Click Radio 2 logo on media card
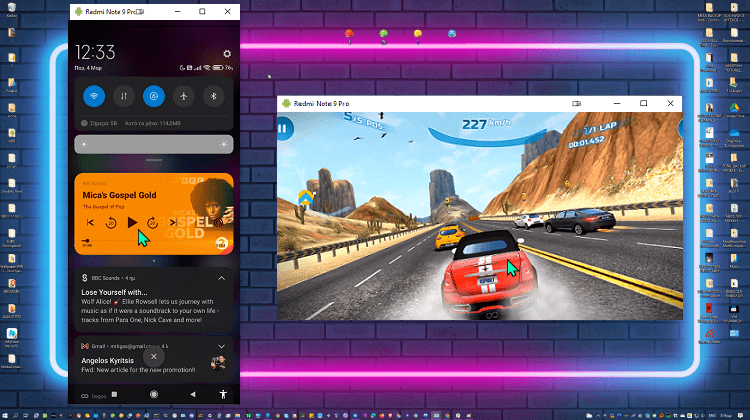 [221, 243]
